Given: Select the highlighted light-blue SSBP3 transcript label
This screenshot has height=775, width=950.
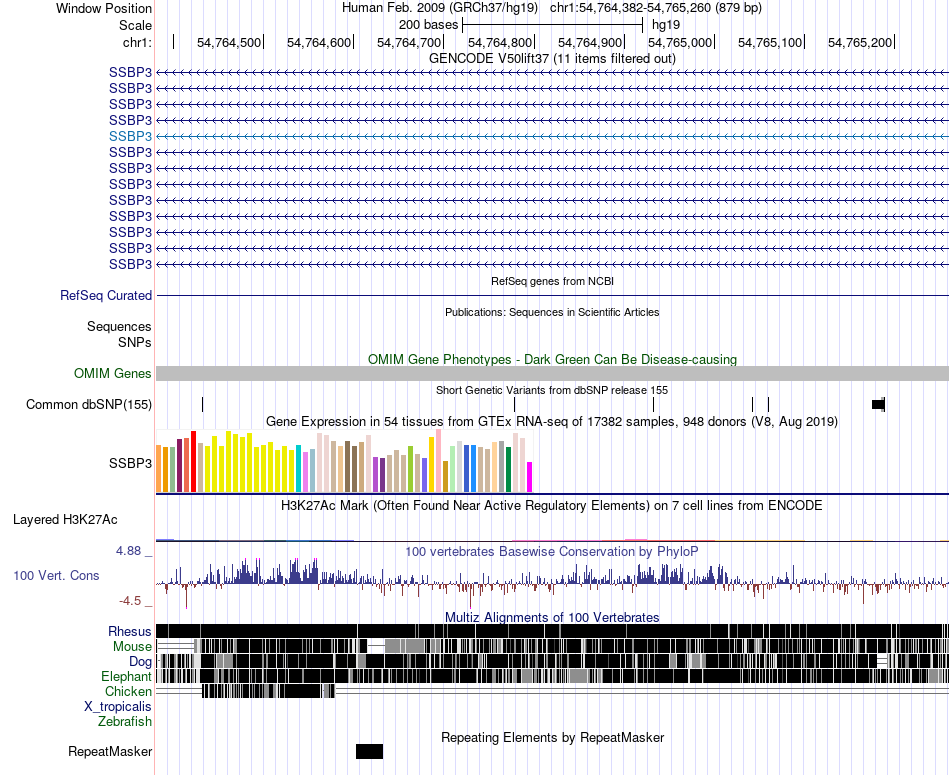Looking at the screenshot, I should 130,136.
